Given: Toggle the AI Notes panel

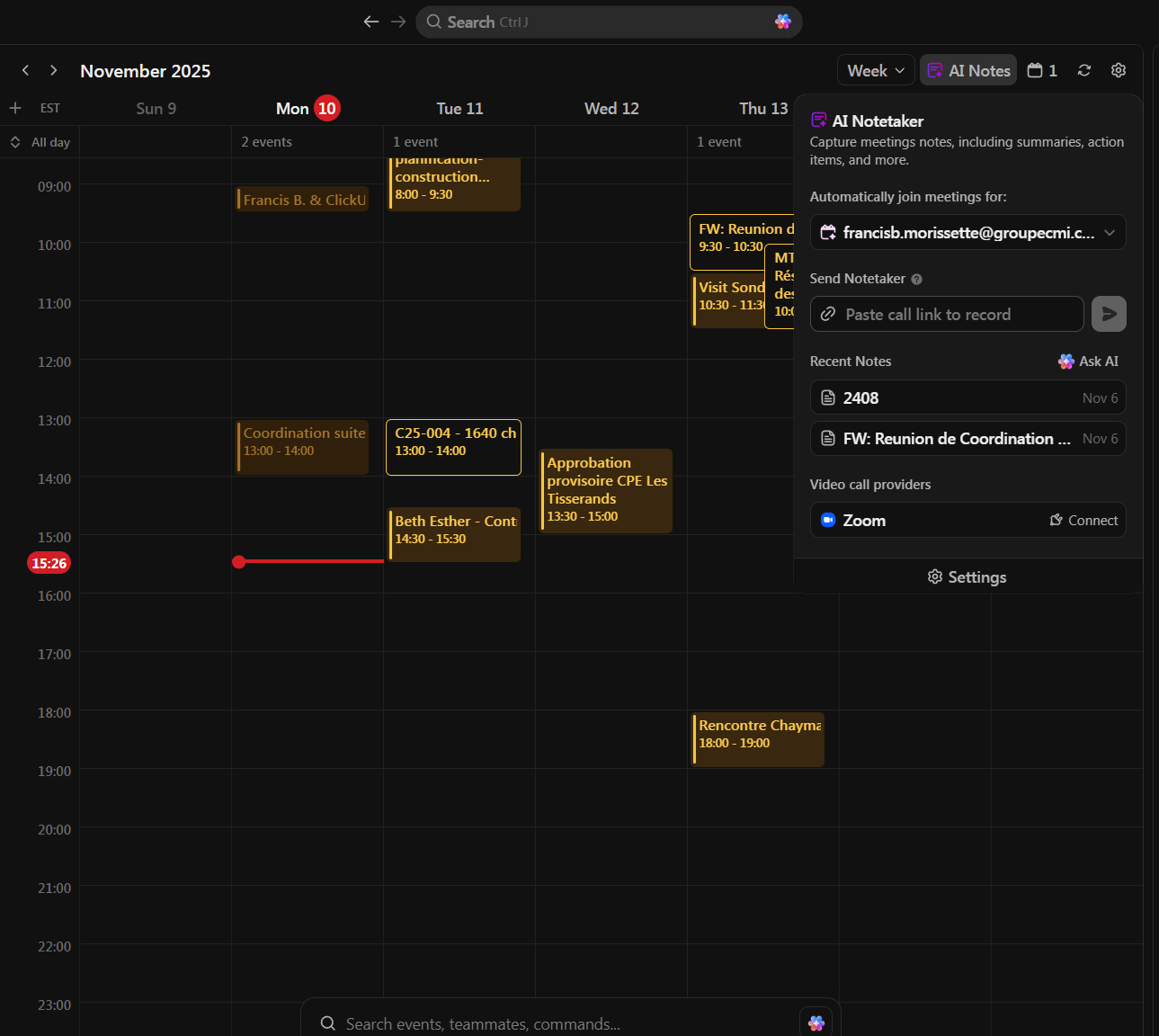Looking at the screenshot, I should (968, 70).
